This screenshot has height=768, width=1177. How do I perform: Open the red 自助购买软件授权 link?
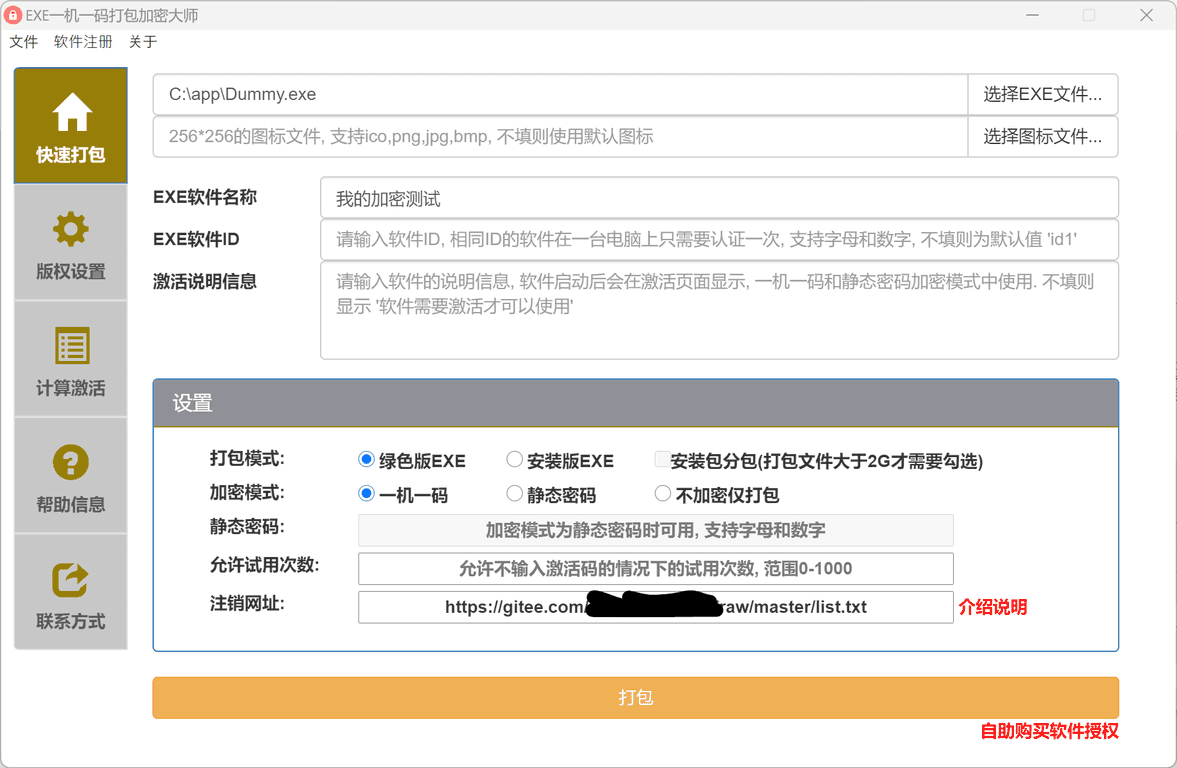coord(1049,731)
